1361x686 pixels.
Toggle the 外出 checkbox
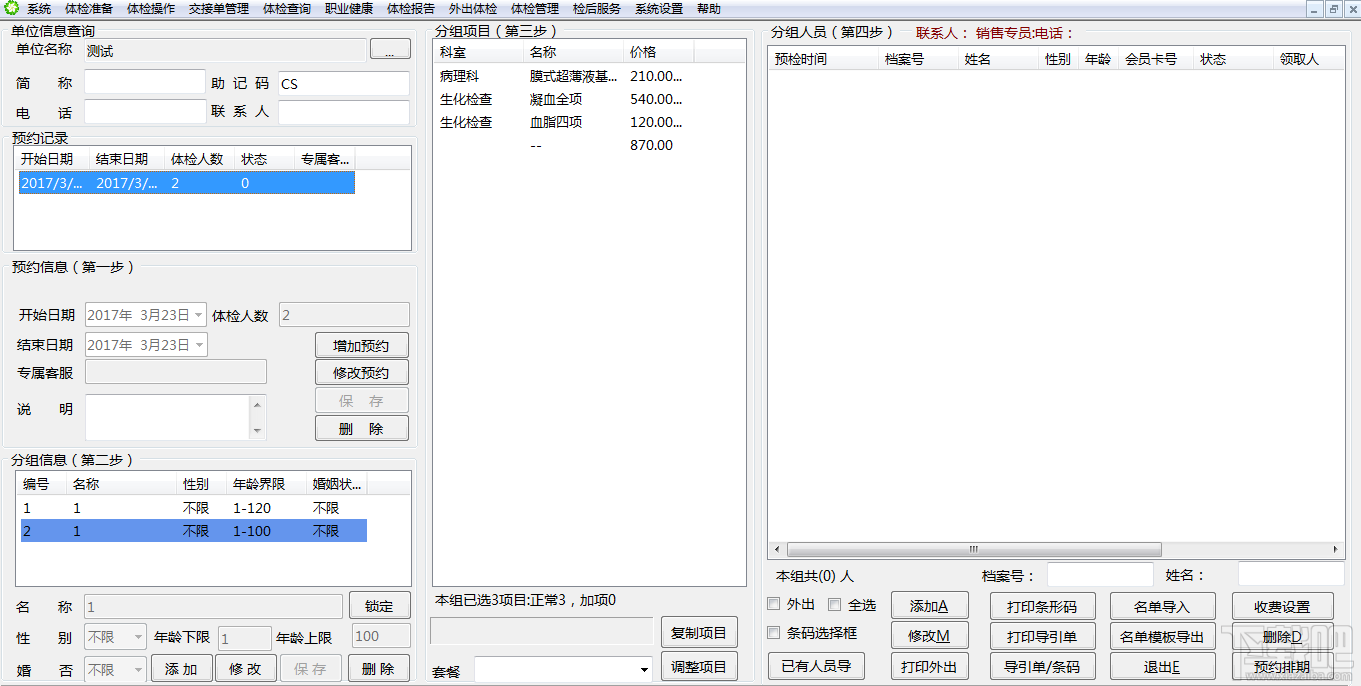point(774,604)
